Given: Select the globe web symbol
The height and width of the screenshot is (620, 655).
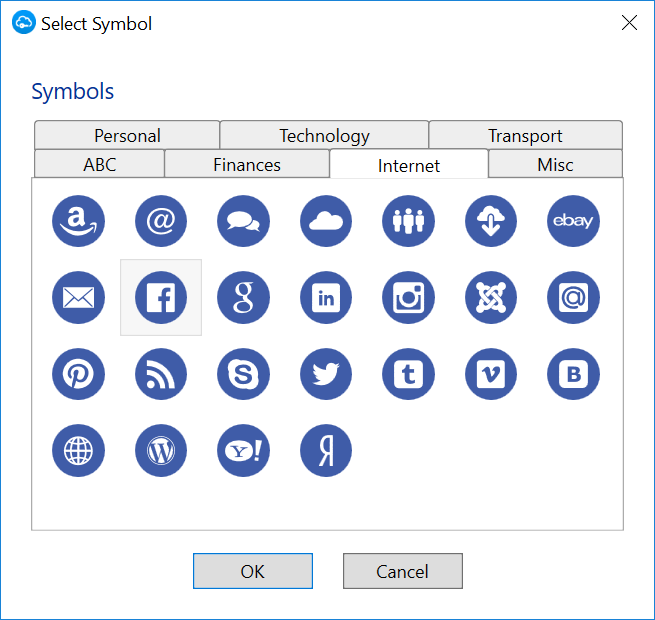Looking at the screenshot, I should point(78,450).
